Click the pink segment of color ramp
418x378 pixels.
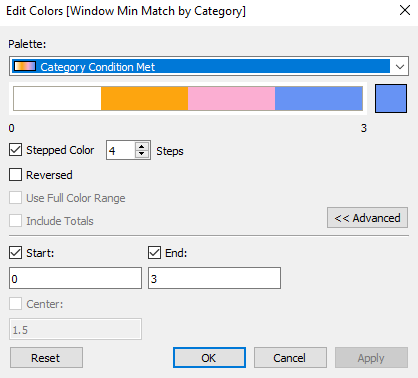pyautogui.click(x=231, y=98)
